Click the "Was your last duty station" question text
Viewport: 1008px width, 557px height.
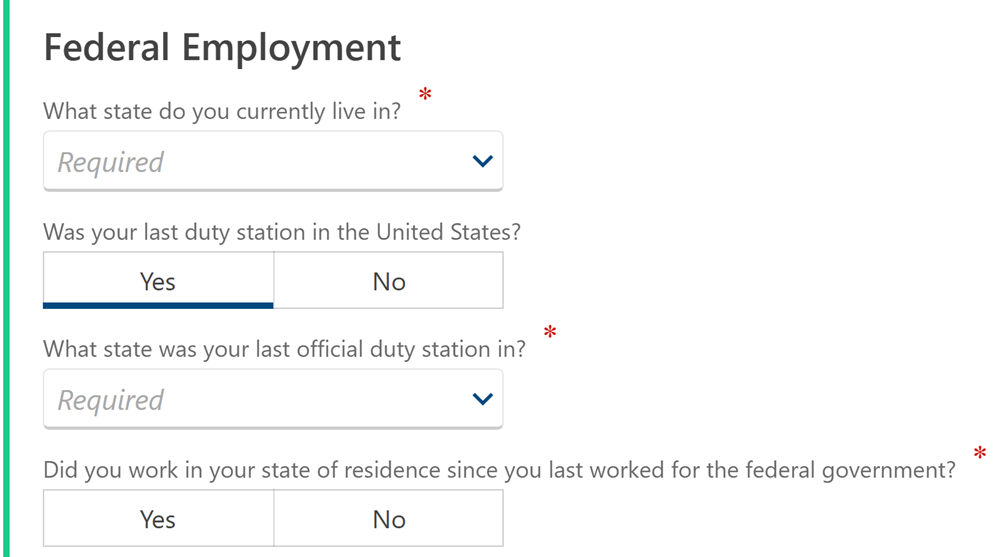[x=282, y=232]
